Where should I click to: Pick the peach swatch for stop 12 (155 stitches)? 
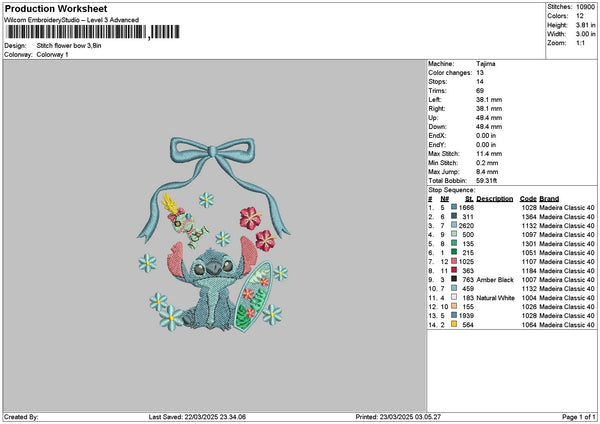pyautogui.click(x=454, y=306)
